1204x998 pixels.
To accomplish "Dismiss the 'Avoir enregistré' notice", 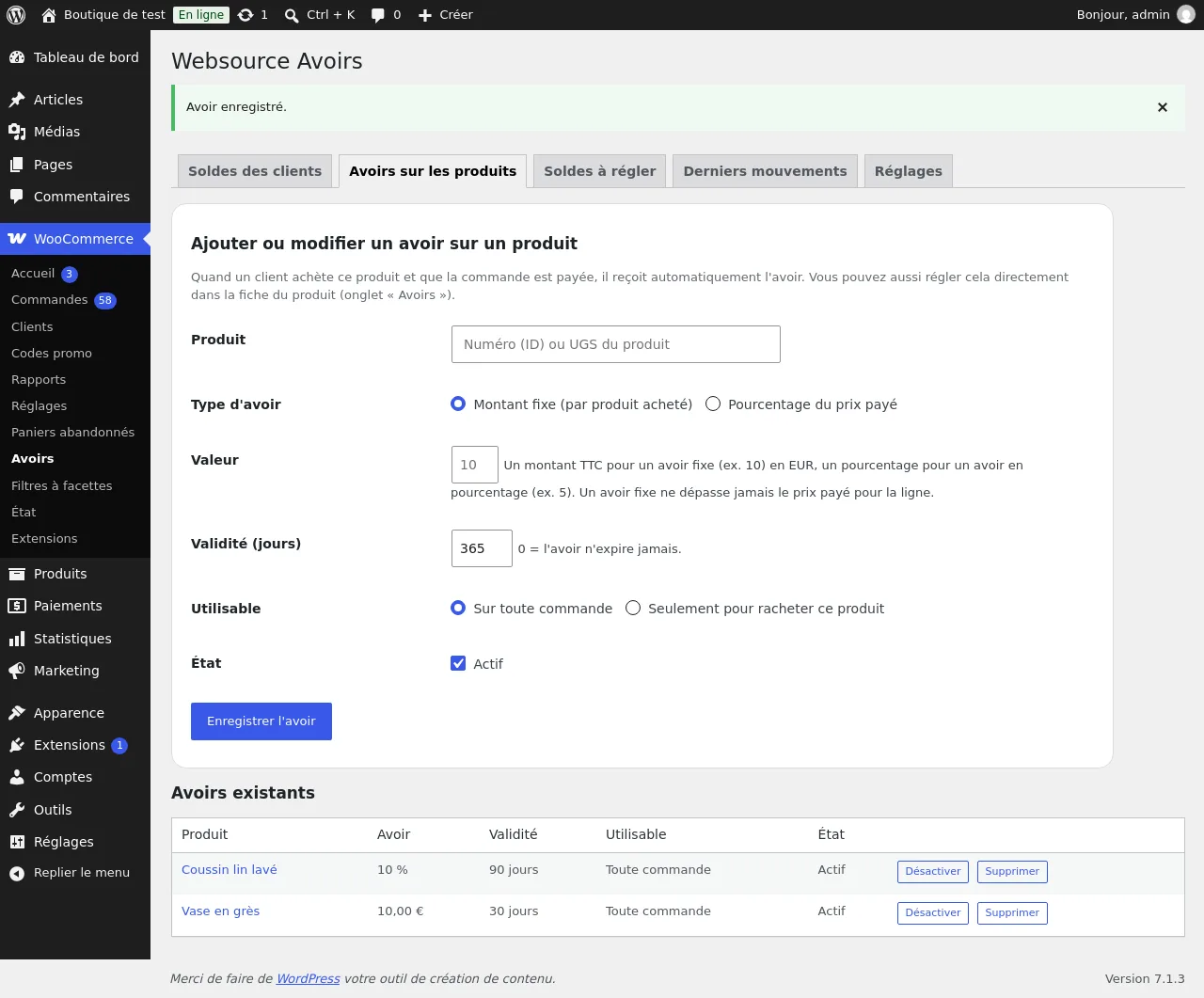I will coord(1163,107).
